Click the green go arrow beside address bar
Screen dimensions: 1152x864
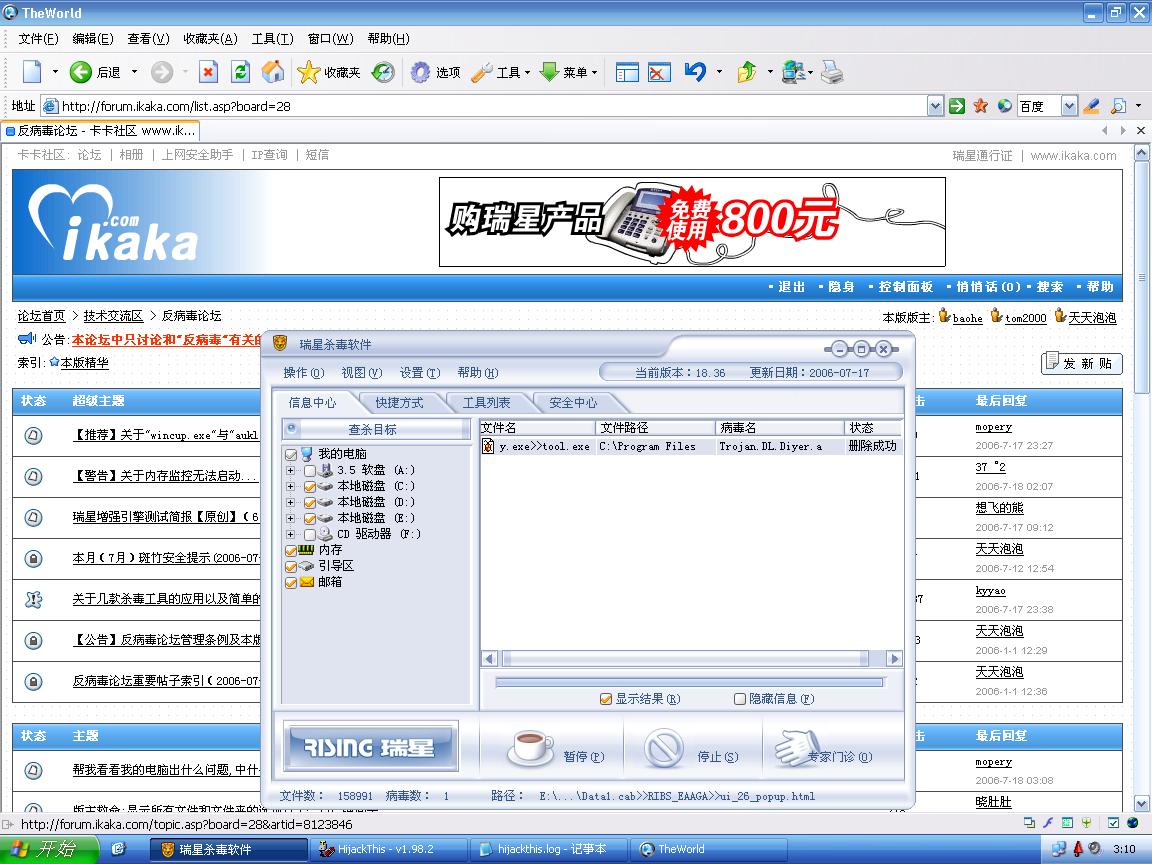point(957,106)
